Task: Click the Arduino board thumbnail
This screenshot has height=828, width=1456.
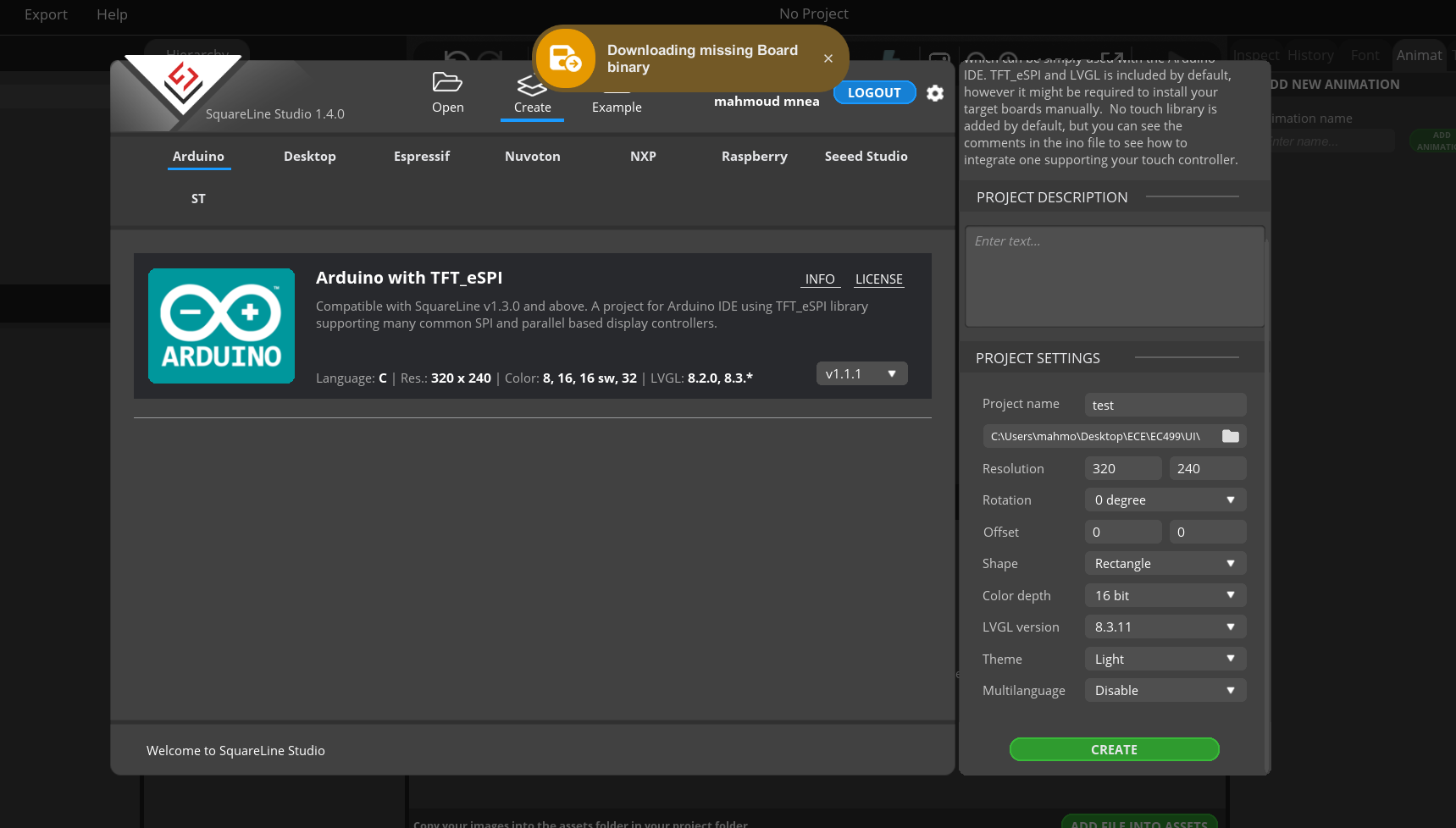Action: coord(222,326)
